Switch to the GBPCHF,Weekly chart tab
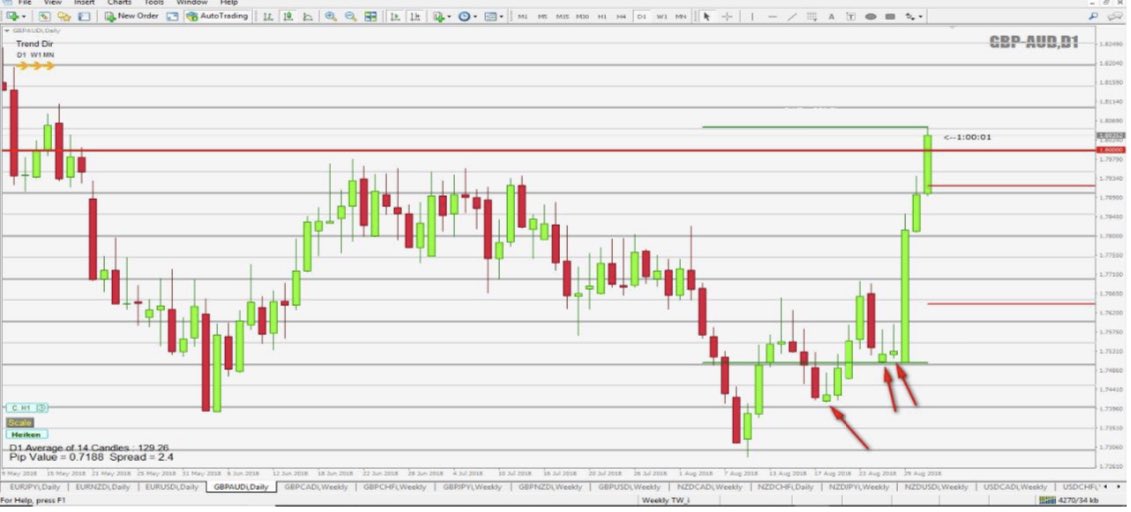Viewport: 1131px width, 512px height. click(x=394, y=487)
